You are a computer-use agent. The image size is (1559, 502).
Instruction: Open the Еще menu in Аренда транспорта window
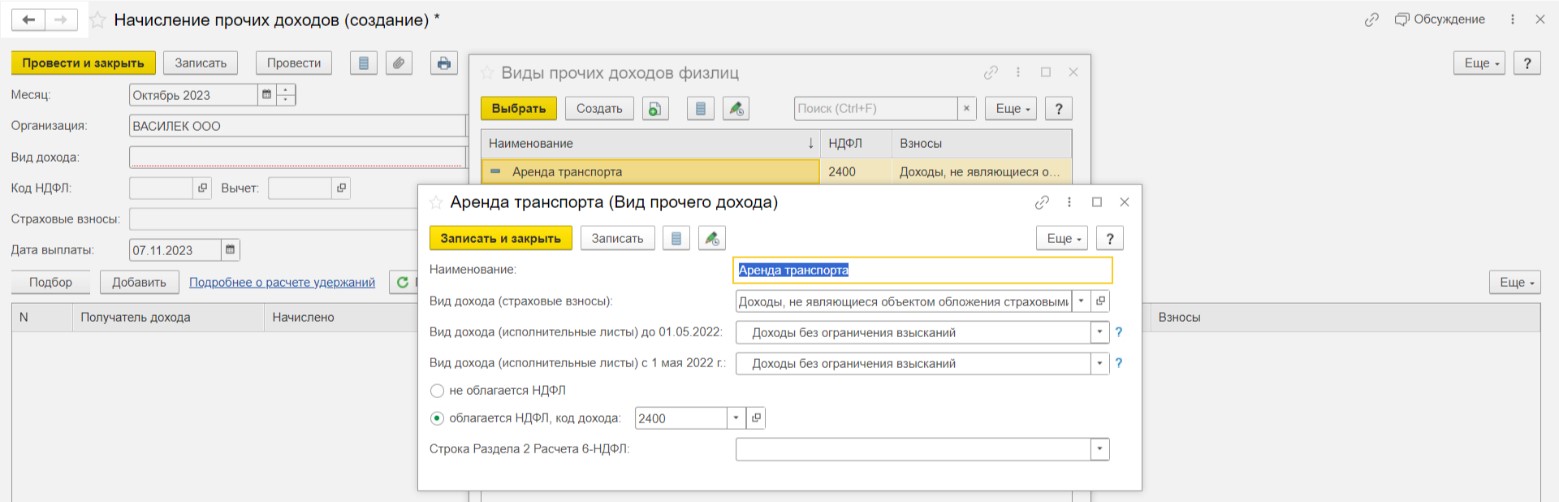(1061, 238)
